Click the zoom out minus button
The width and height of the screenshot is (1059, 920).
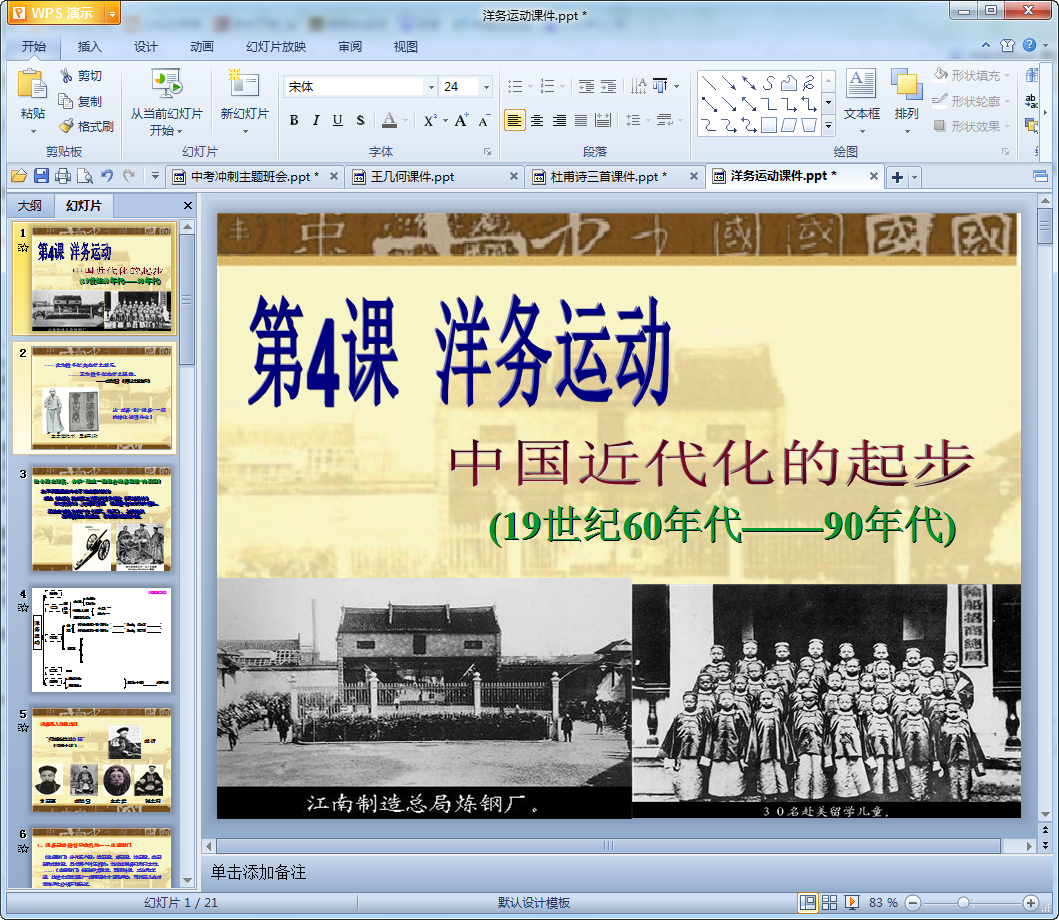(x=912, y=902)
